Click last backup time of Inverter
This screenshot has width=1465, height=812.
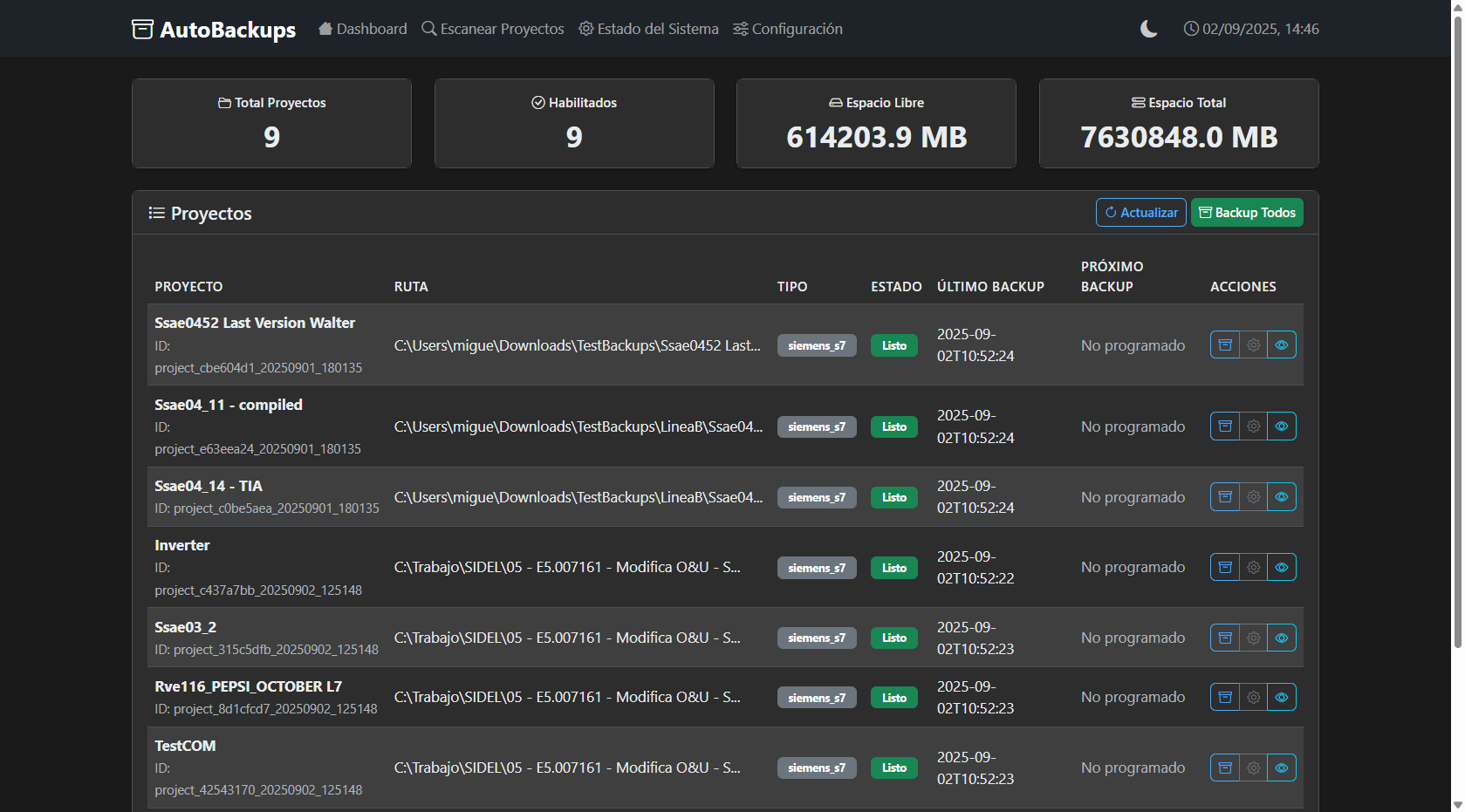point(976,567)
